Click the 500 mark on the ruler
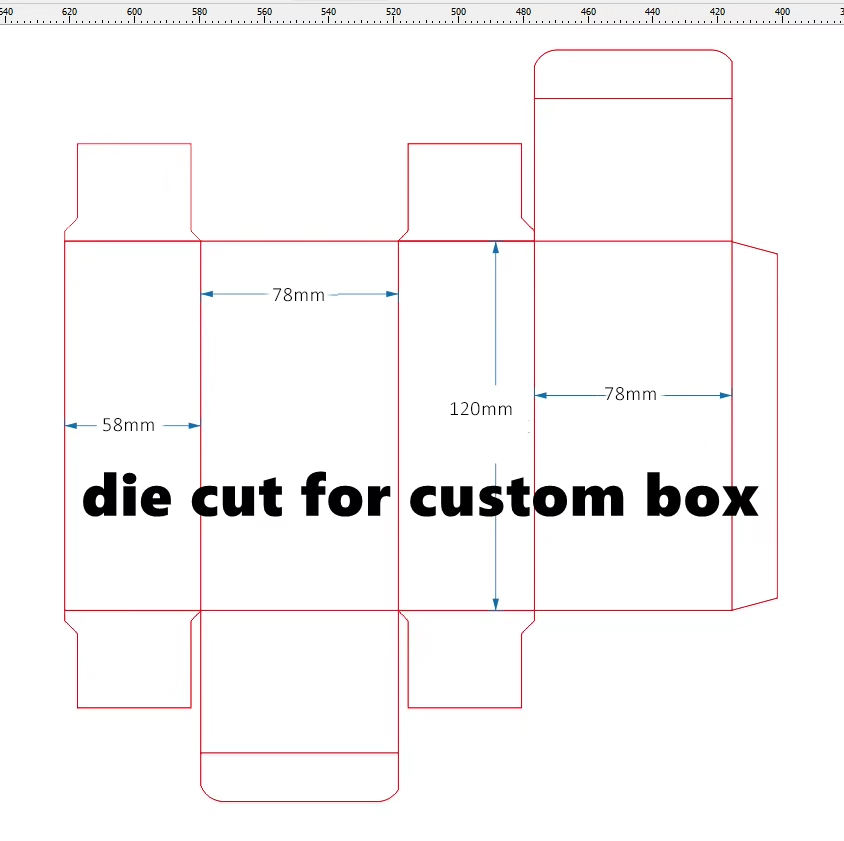This screenshot has width=844, height=841. pos(458,11)
